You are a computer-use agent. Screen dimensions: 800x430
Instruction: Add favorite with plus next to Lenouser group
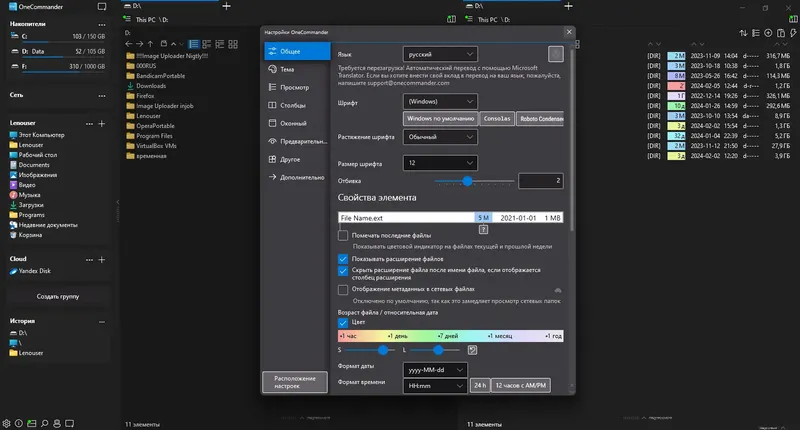click(x=102, y=123)
